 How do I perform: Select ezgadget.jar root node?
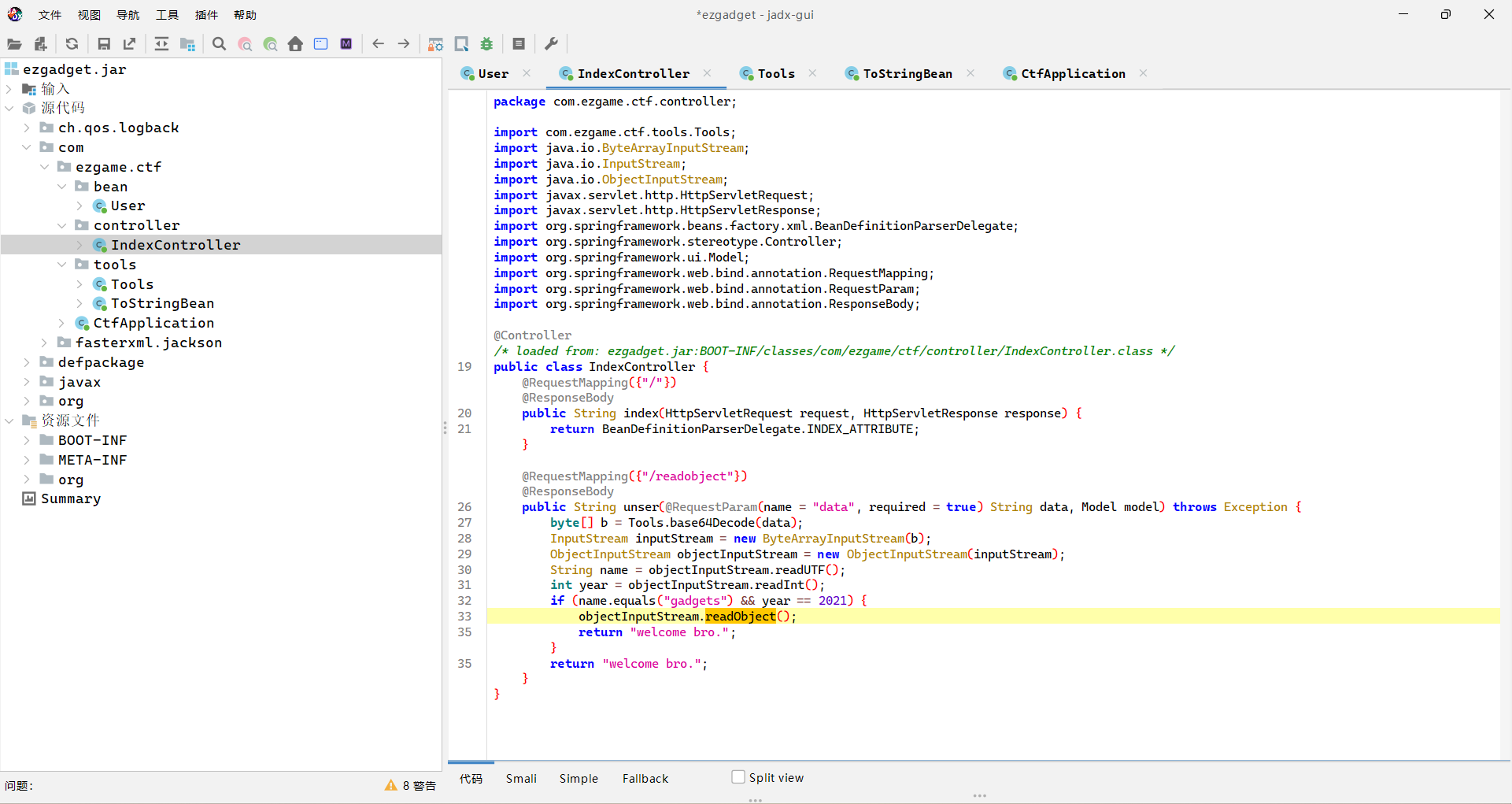tap(74, 69)
